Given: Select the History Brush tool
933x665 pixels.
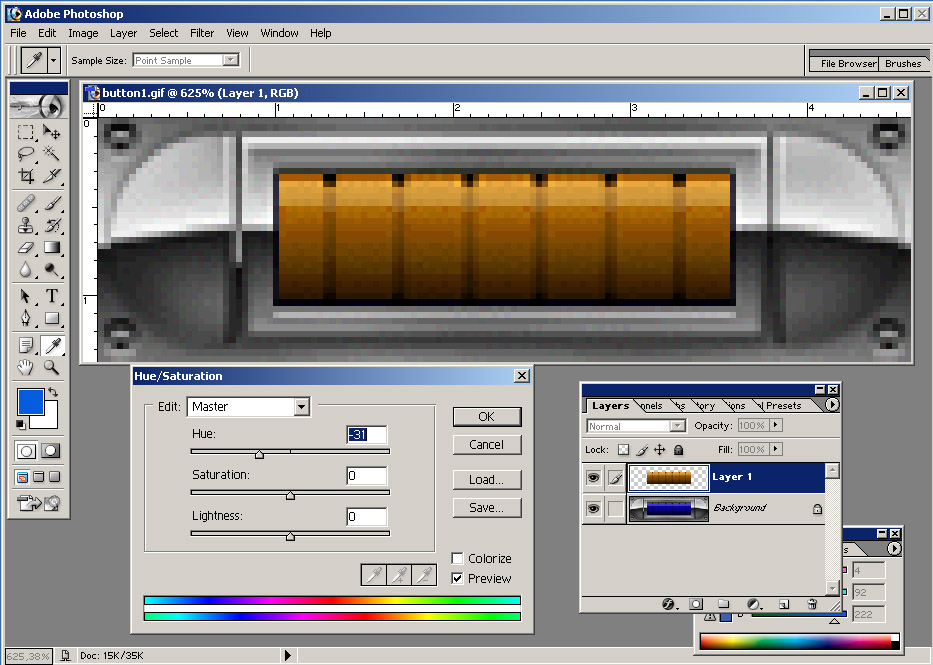Looking at the screenshot, I should pos(52,226).
